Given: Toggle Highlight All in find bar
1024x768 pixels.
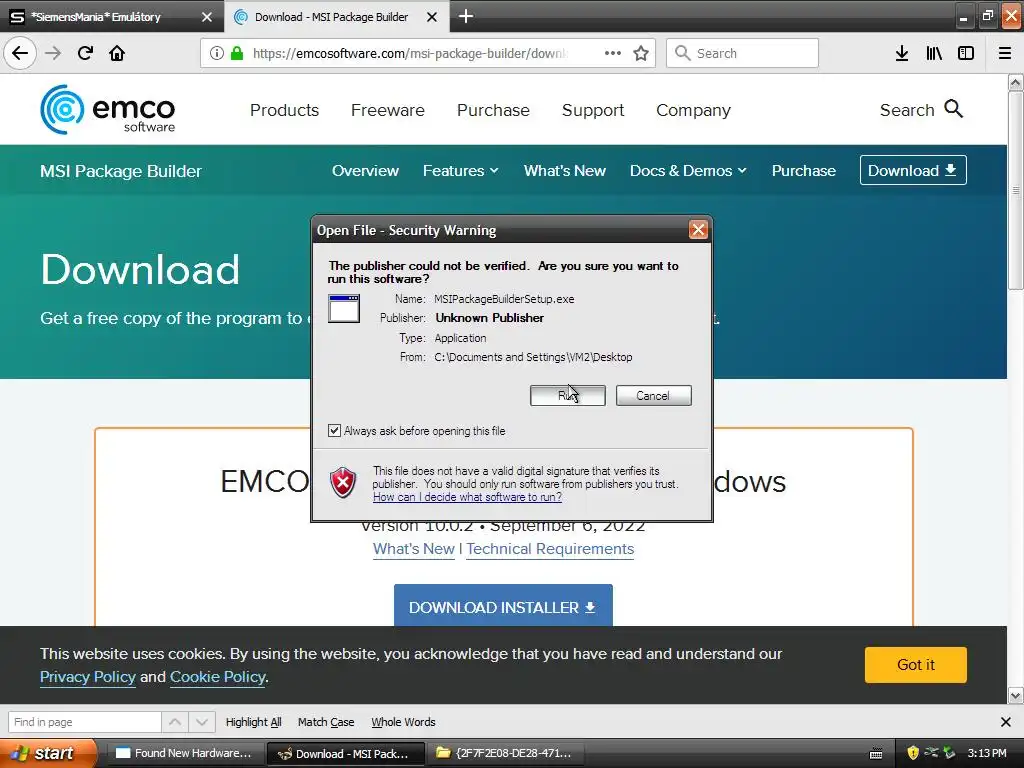Looking at the screenshot, I should tap(253, 722).
